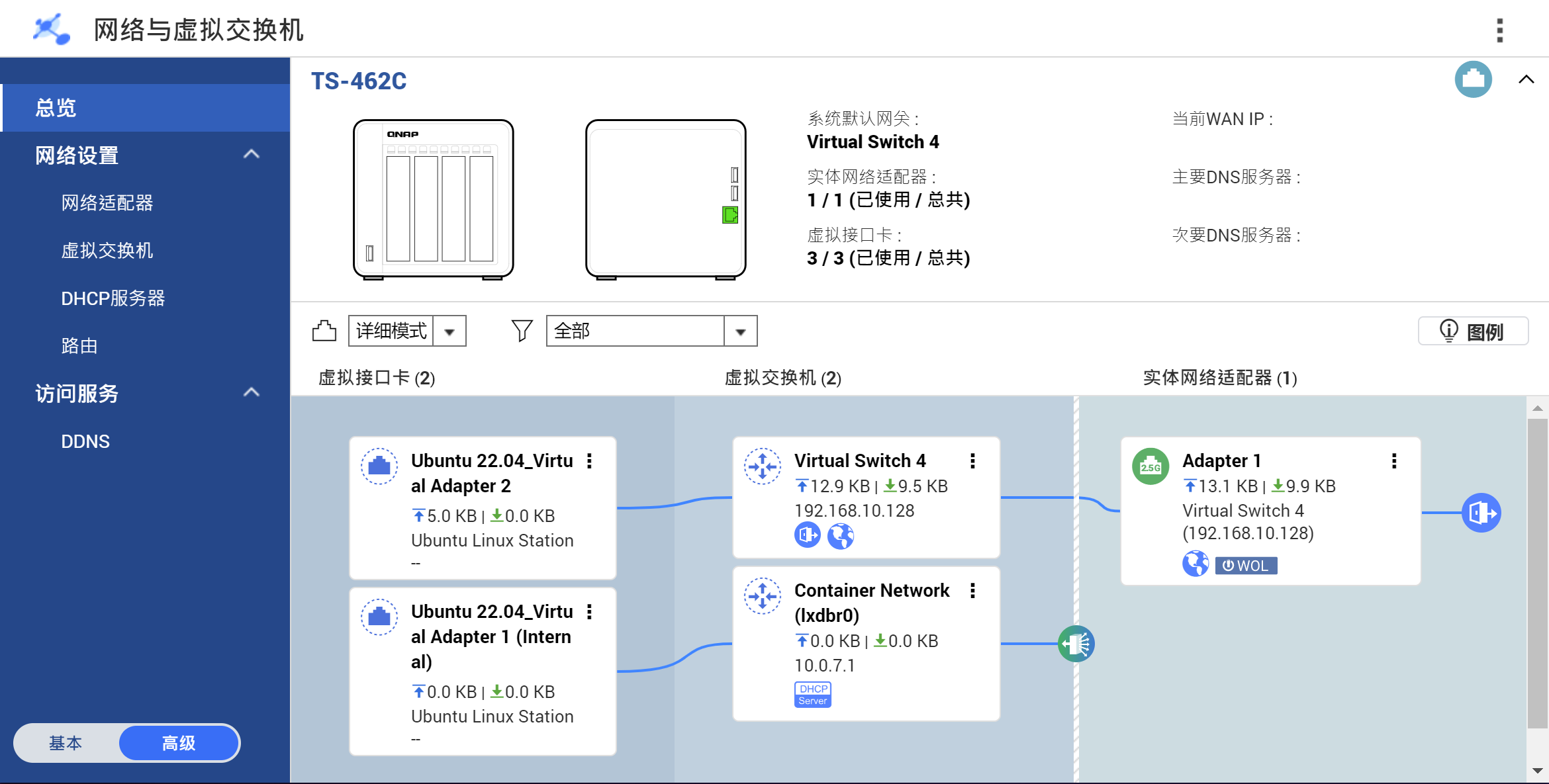
Task: Open the 图例 legend button
Action: pyautogui.click(x=1473, y=331)
